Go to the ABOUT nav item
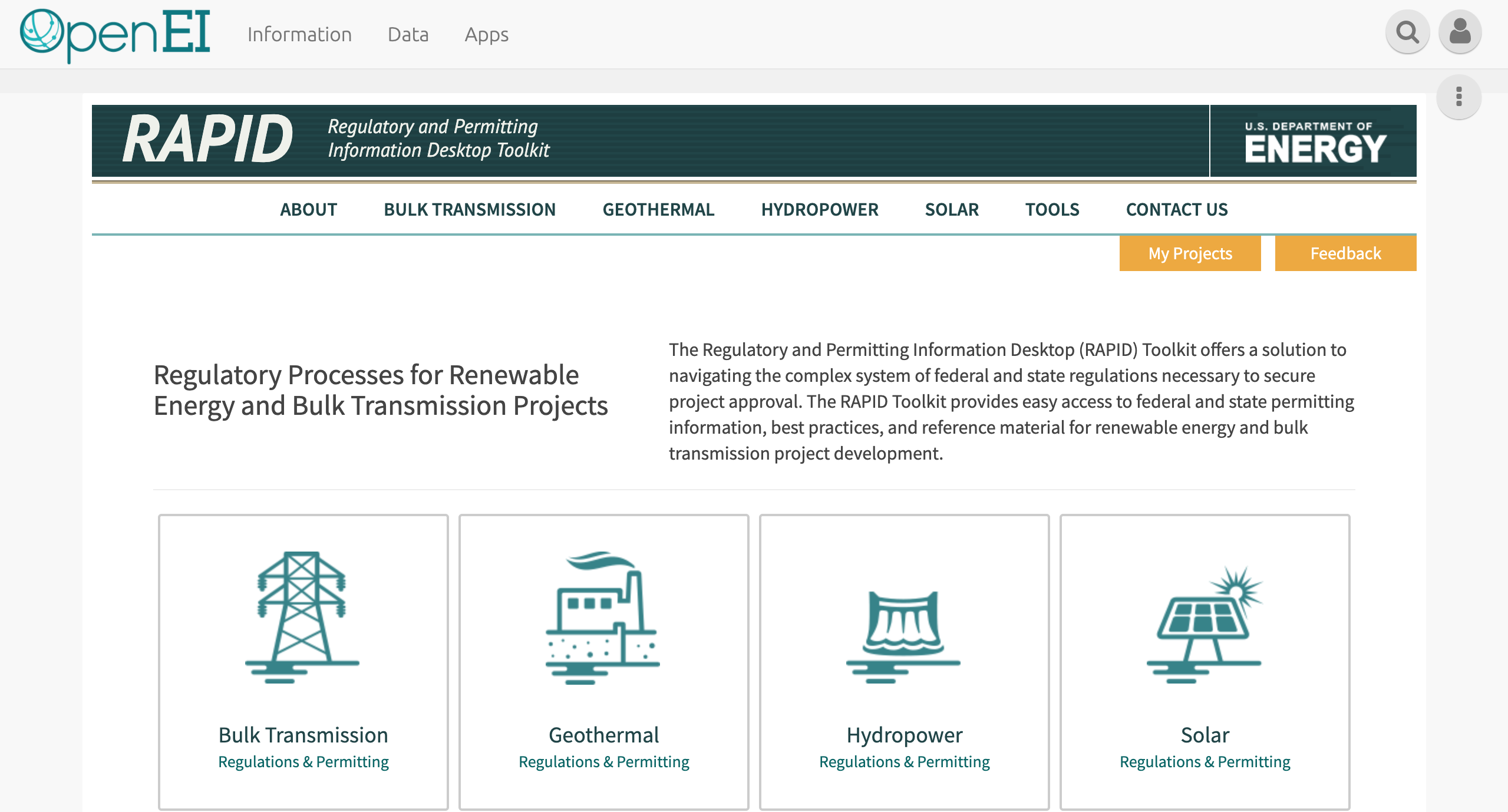Viewport: 1508px width, 812px height. [309, 209]
